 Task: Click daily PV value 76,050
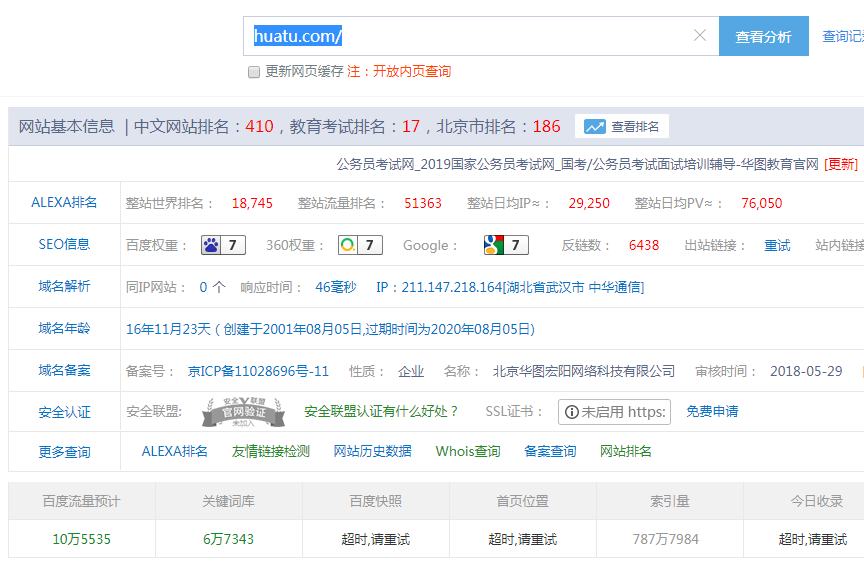762,203
